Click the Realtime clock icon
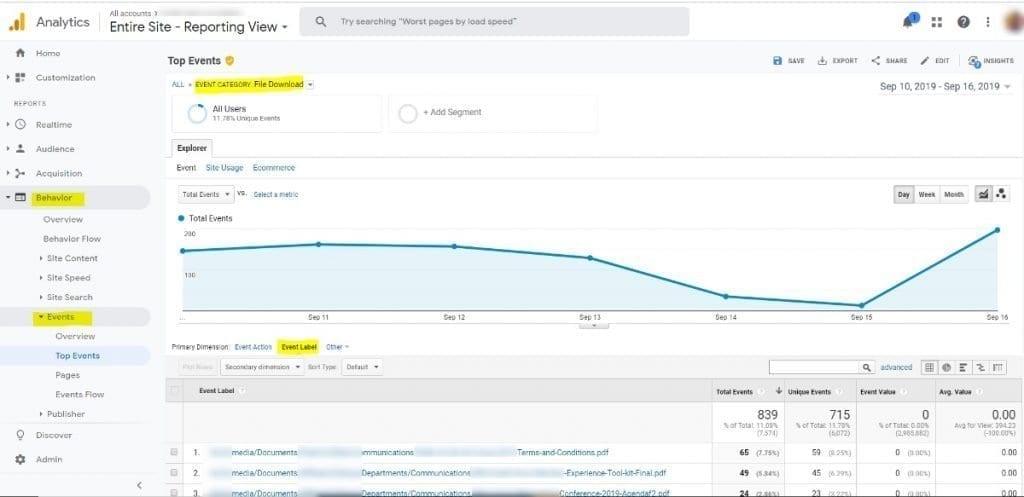 pos(20,125)
